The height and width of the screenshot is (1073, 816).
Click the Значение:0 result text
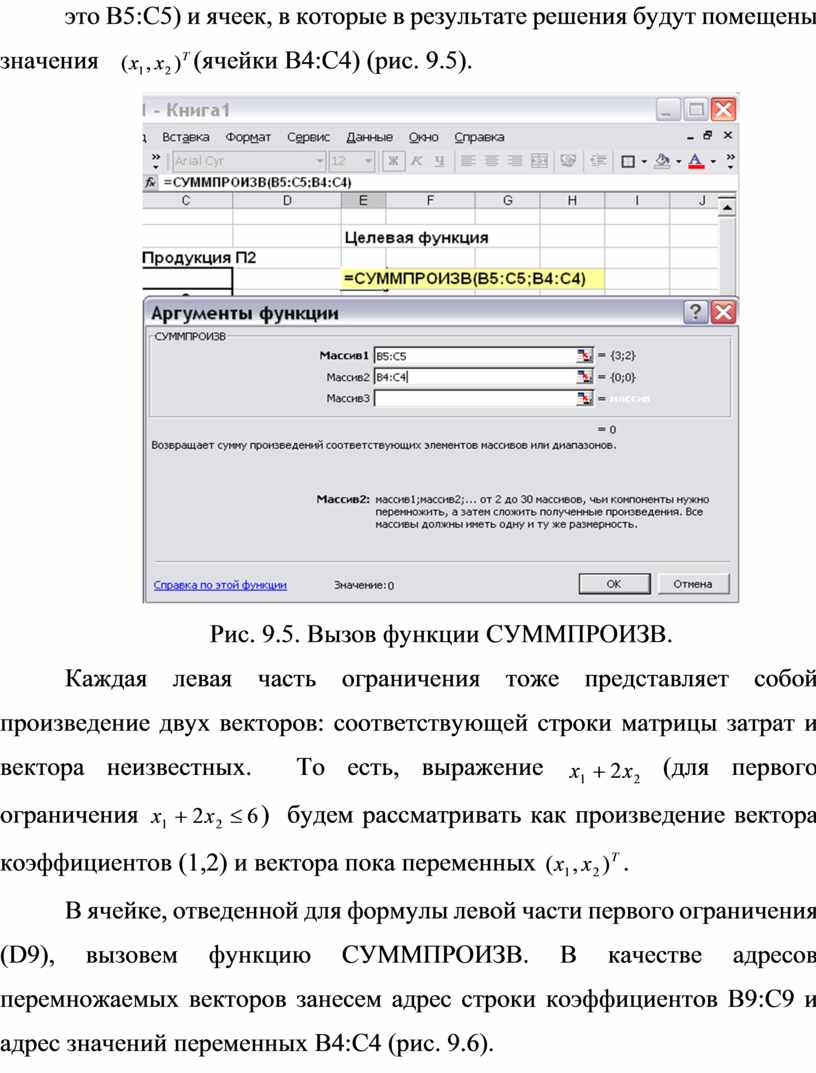364,585
